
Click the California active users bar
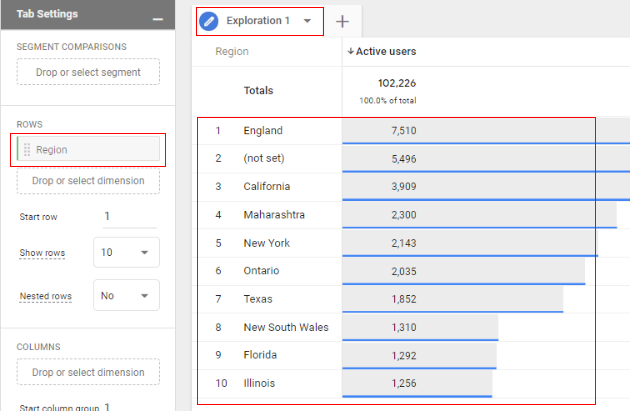pyautogui.click(x=486, y=187)
